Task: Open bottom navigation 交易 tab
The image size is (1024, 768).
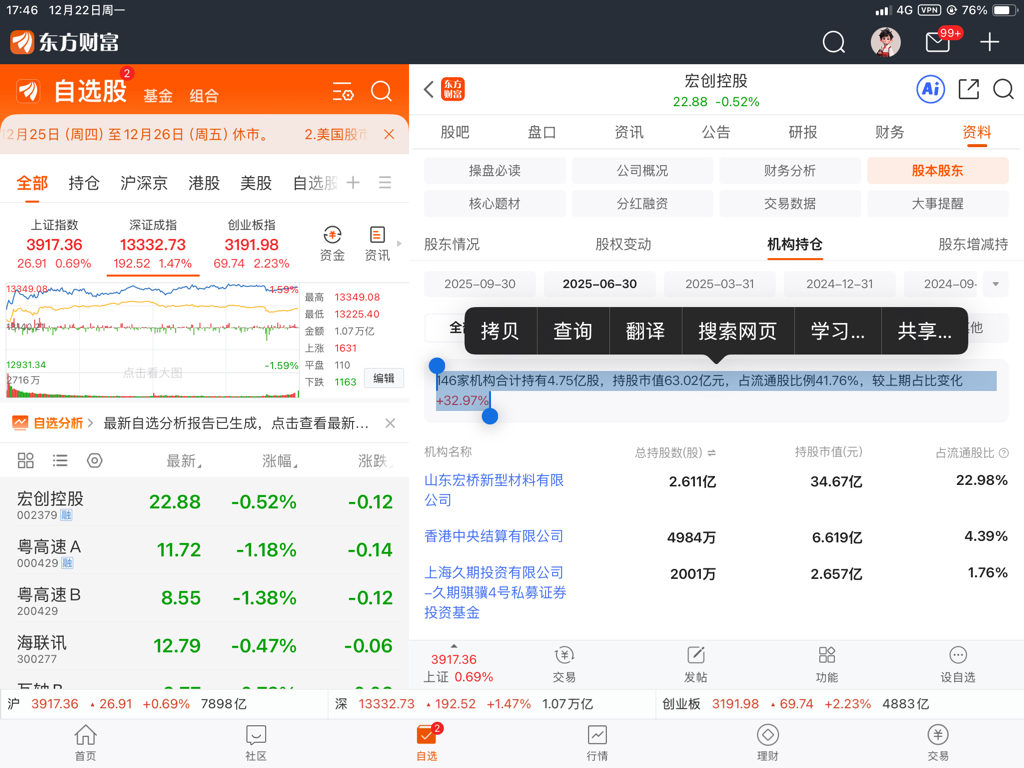Action: pos(938,743)
